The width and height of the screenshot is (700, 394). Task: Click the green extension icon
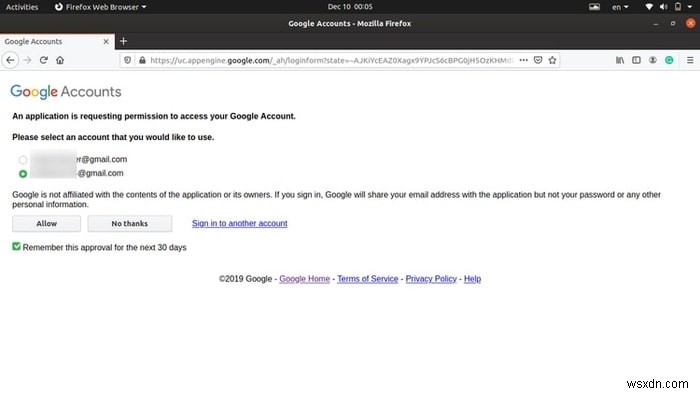pyautogui.click(x=669, y=60)
